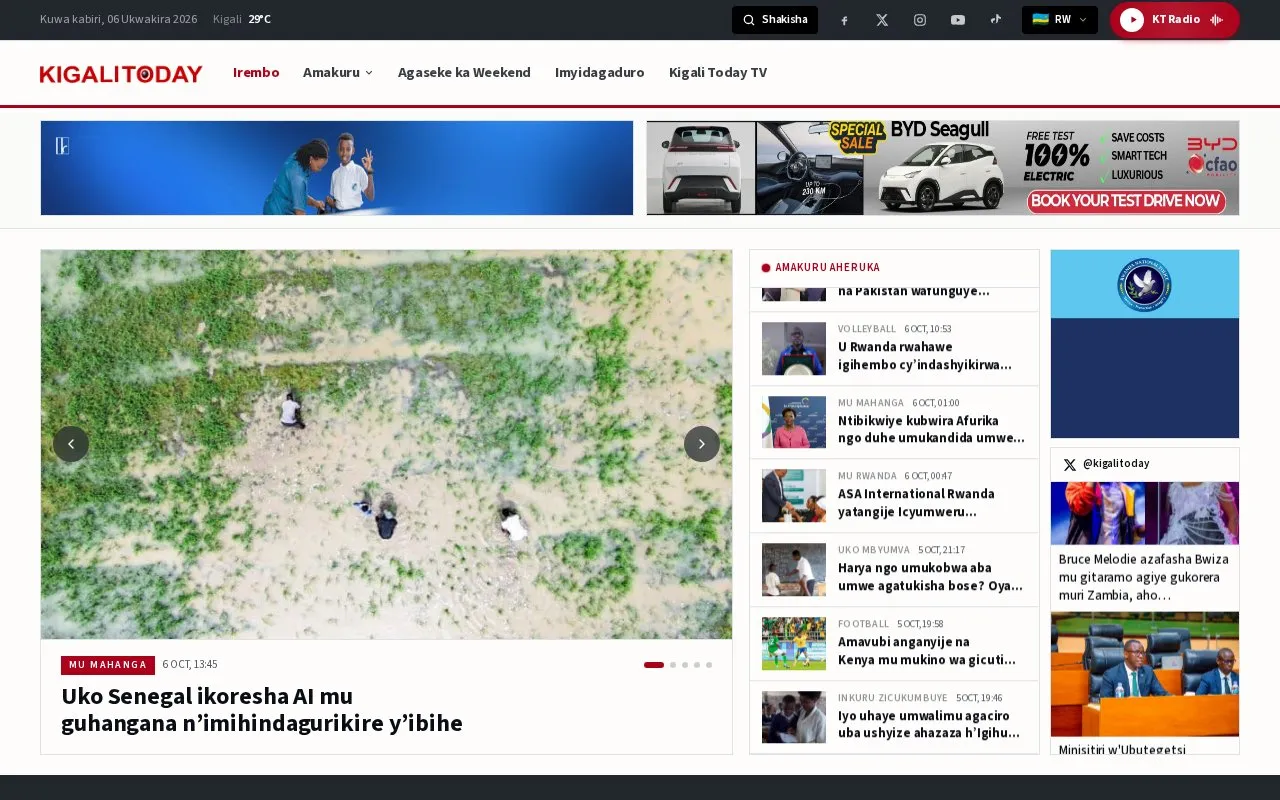Open the Football article thumbnail

[794, 643]
